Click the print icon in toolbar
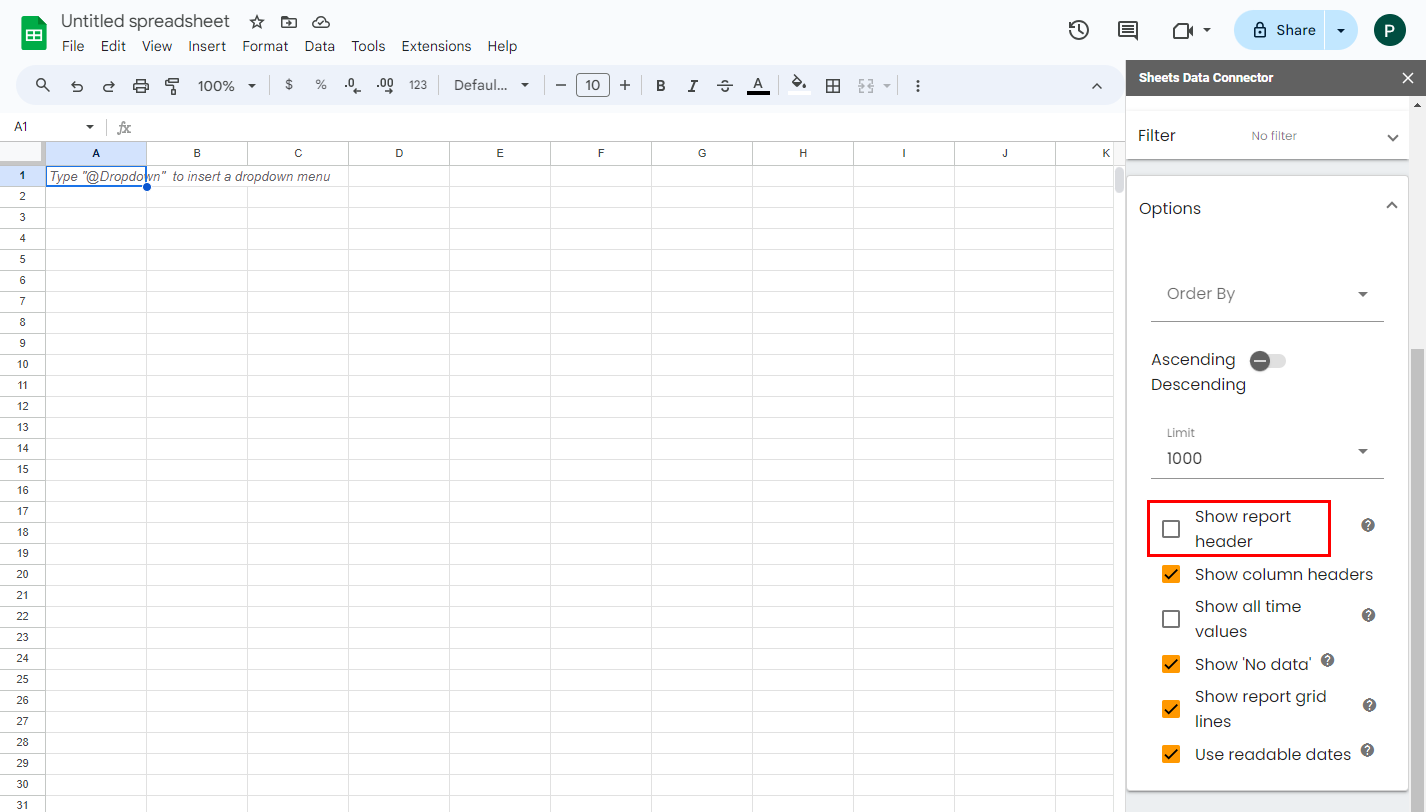The height and width of the screenshot is (812, 1426). click(141, 86)
